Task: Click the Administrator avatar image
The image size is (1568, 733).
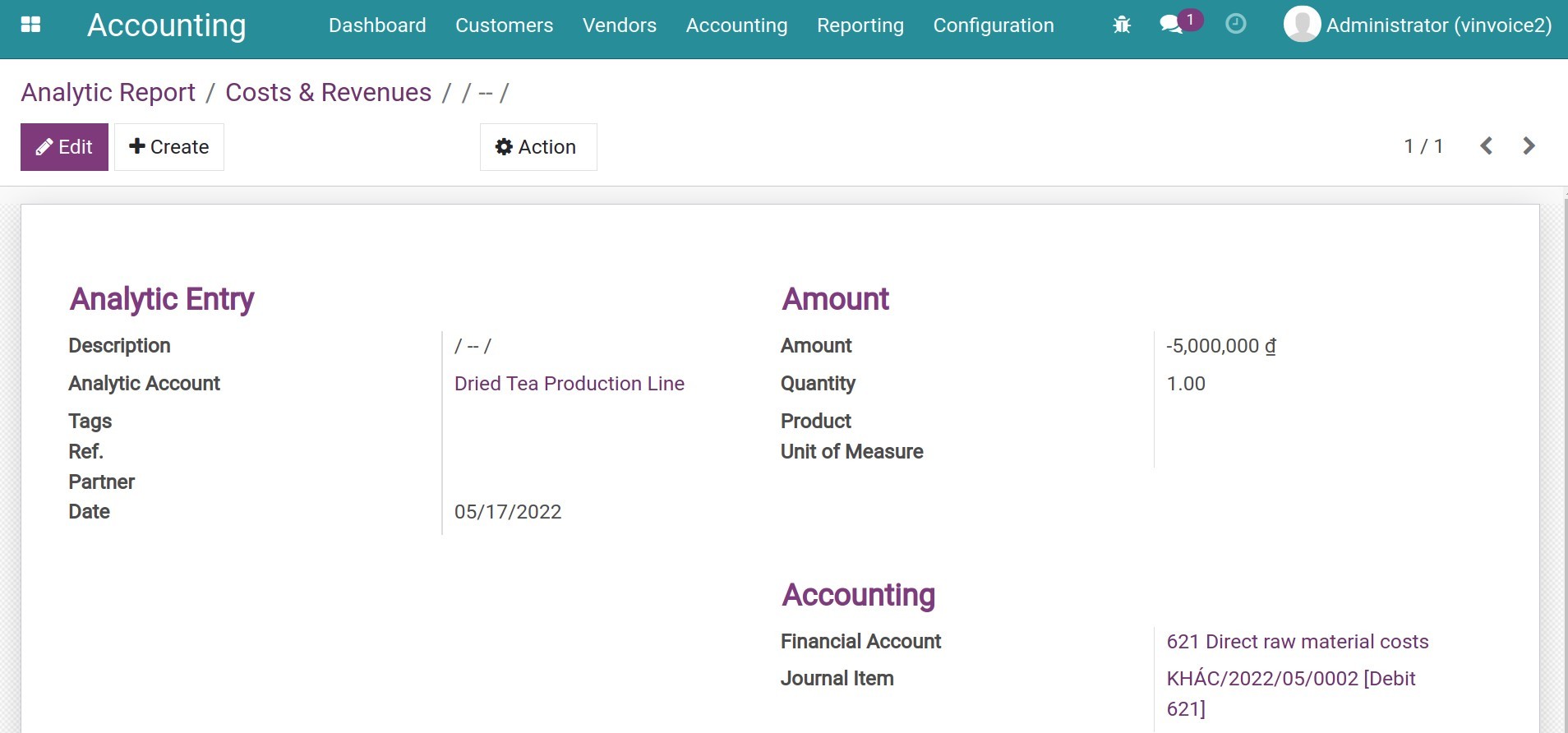Action: 1302,25
